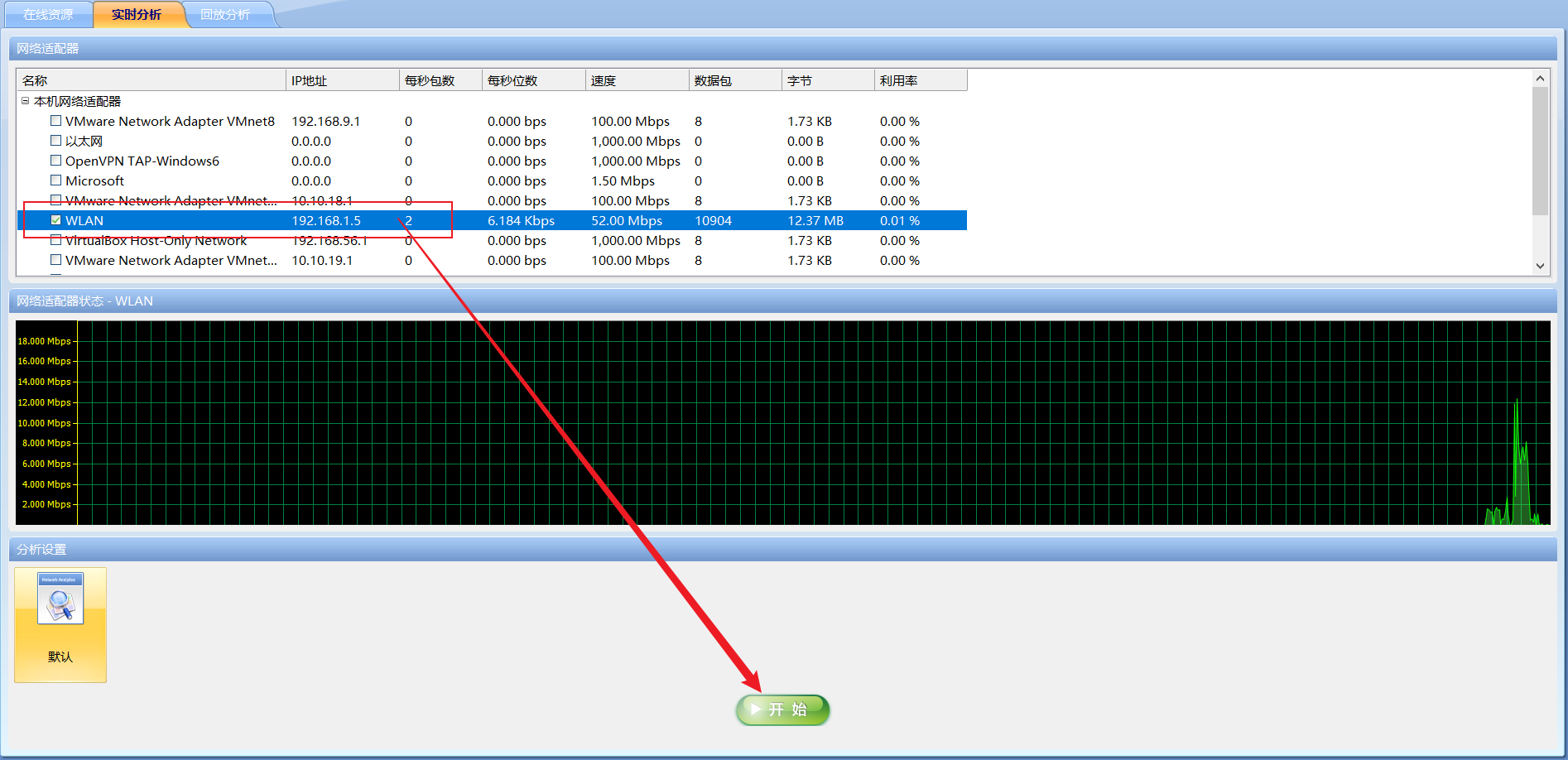
Task: Sort by the 名称 column header
Action: (152, 80)
